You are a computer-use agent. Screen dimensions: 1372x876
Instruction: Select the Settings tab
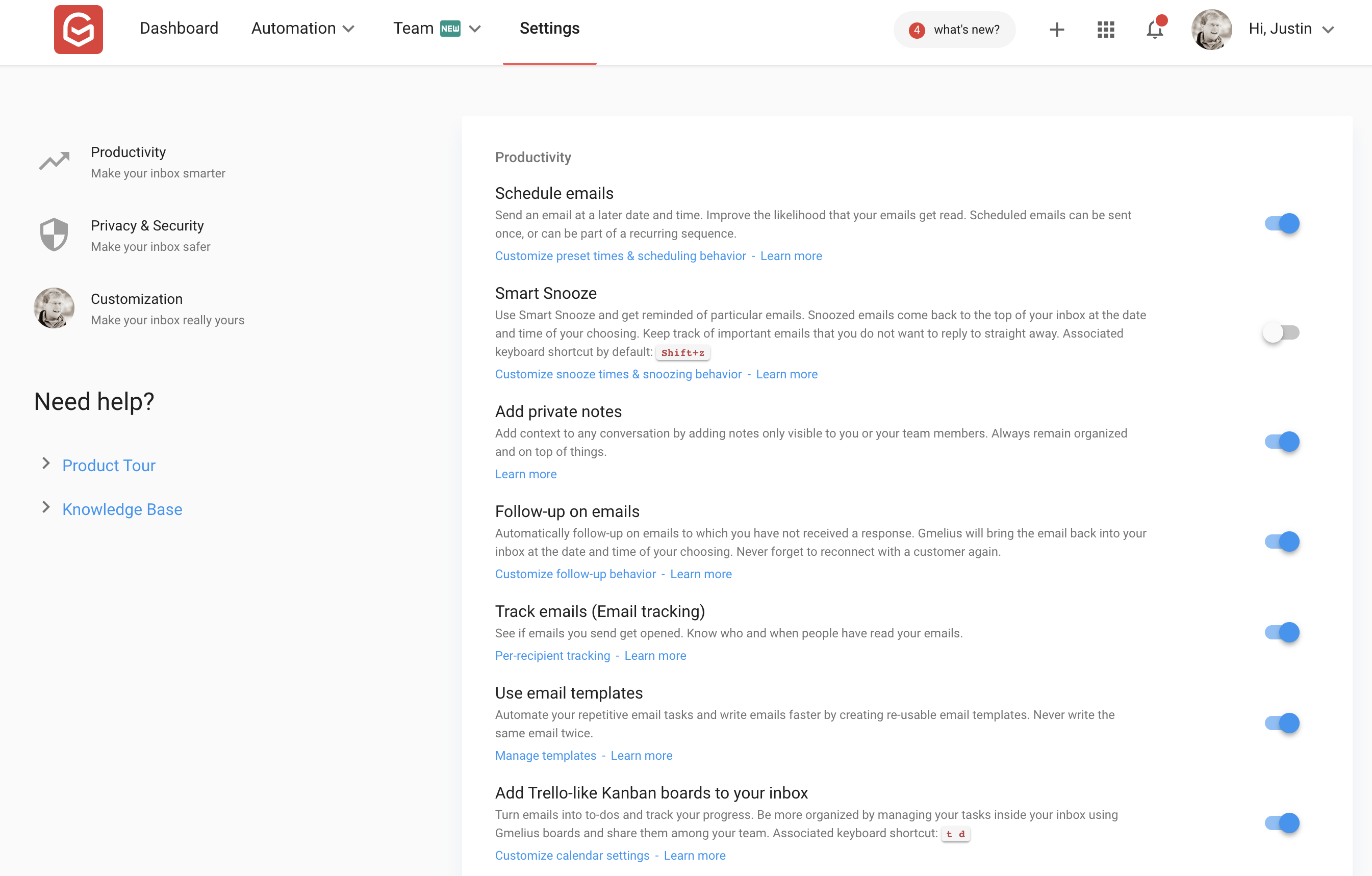click(x=549, y=29)
